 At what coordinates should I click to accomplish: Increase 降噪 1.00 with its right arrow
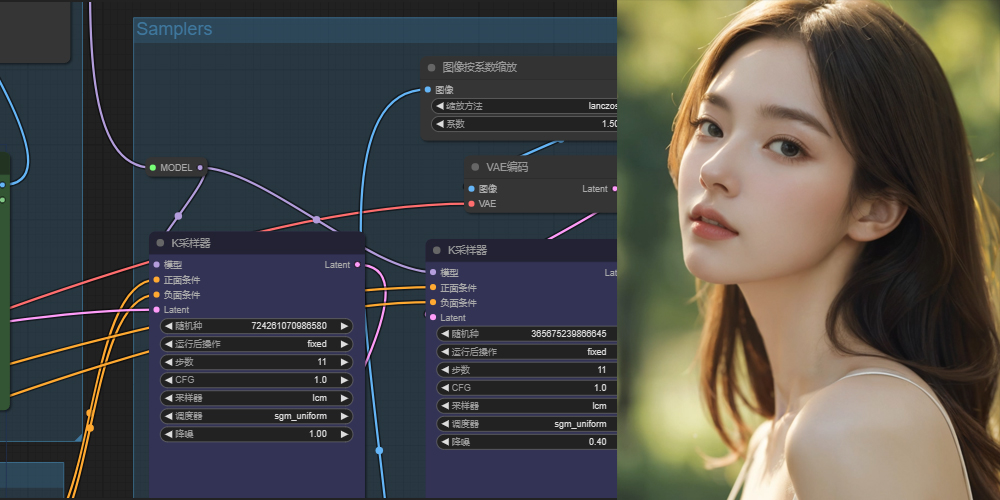click(344, 434)
